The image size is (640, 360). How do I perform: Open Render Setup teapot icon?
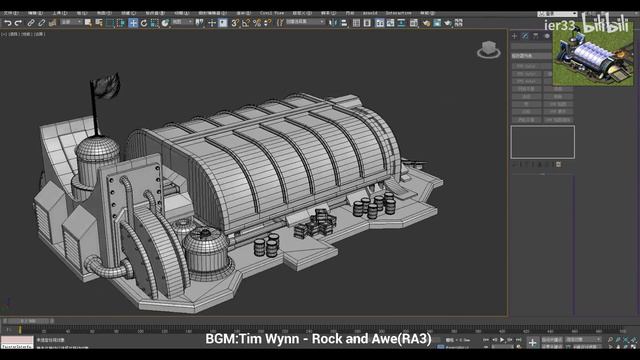coord(427,23)
